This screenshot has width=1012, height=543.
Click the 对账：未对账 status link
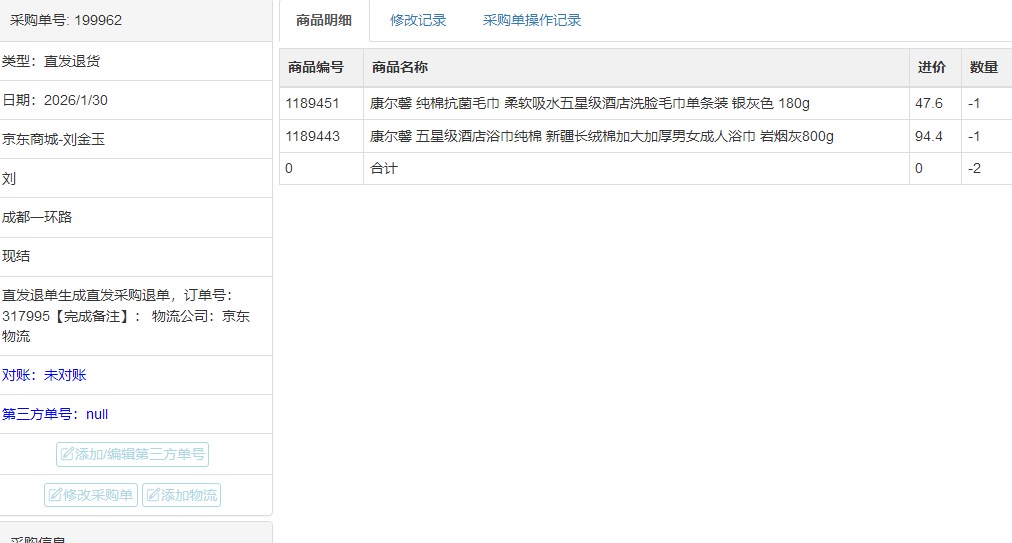click(x=44, y=375)
